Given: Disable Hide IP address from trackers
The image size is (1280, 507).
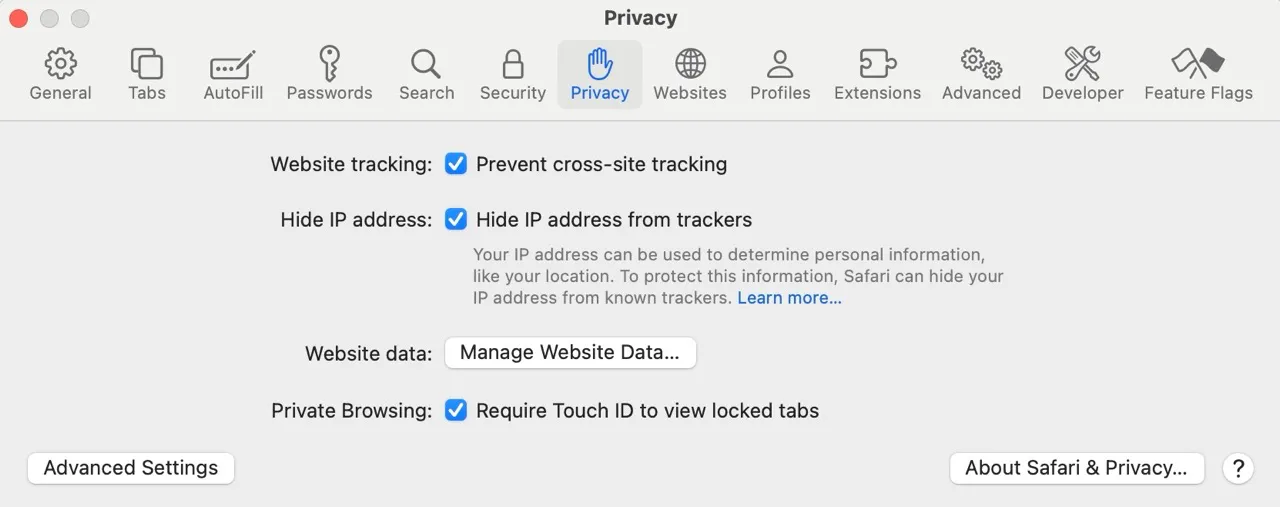Looking at the screenshot, I should (456, 219).
